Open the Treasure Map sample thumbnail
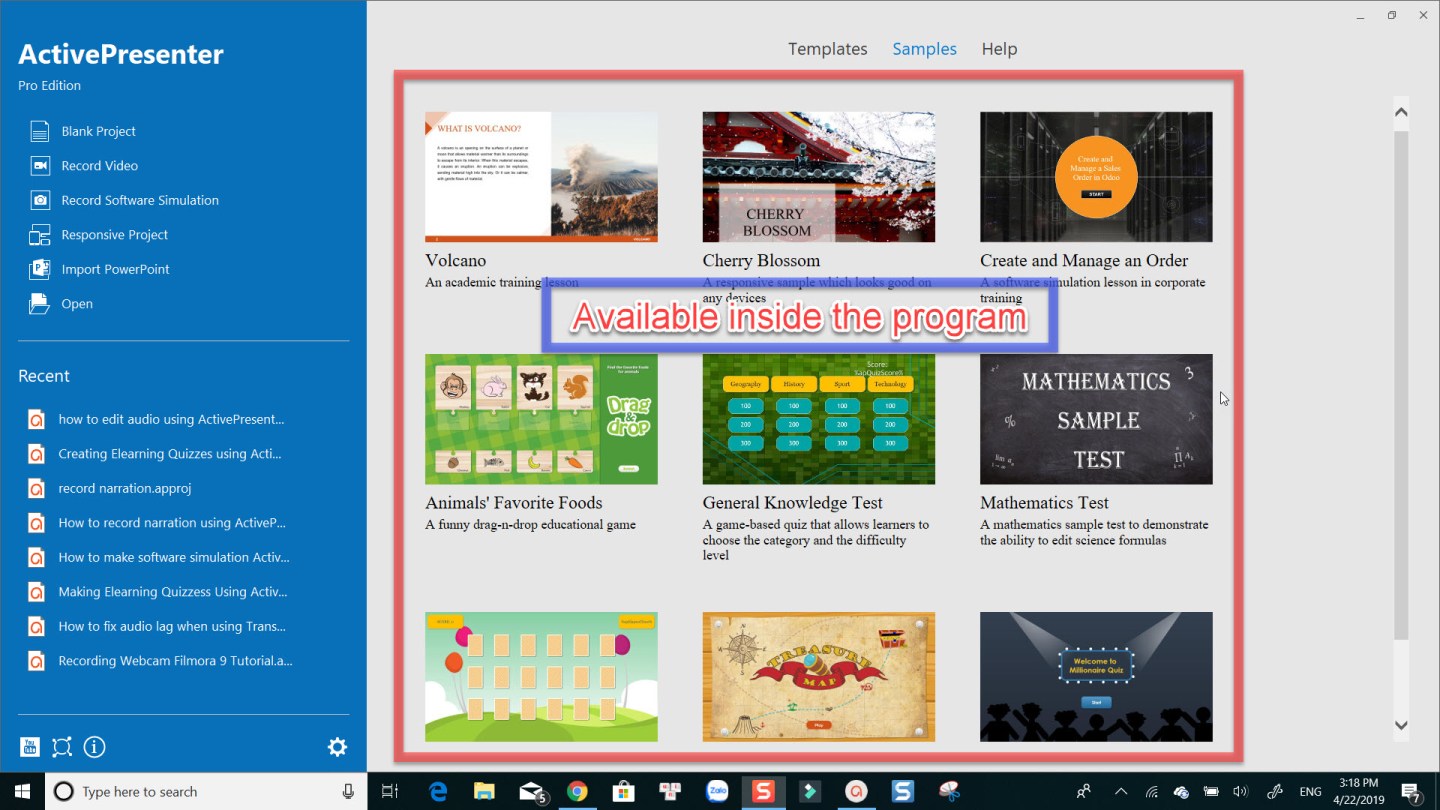The height and width of the screenshot is (810, 1440). coord(818,677)
